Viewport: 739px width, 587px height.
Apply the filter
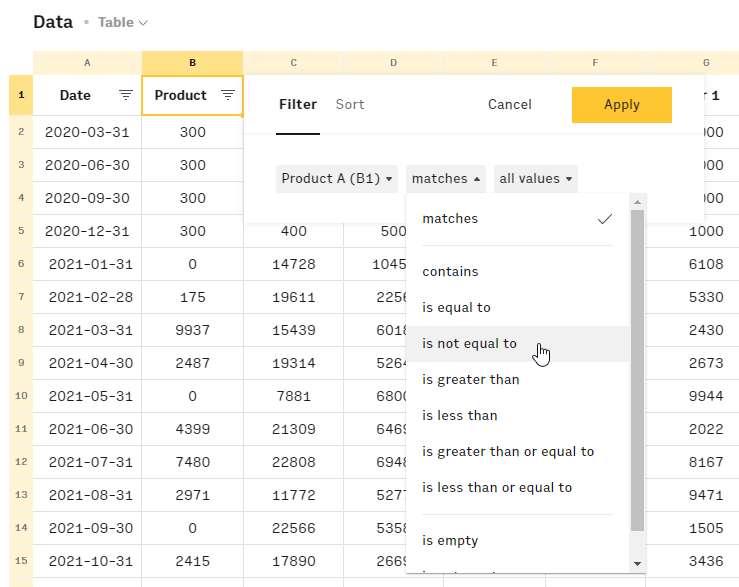(622, 105)
